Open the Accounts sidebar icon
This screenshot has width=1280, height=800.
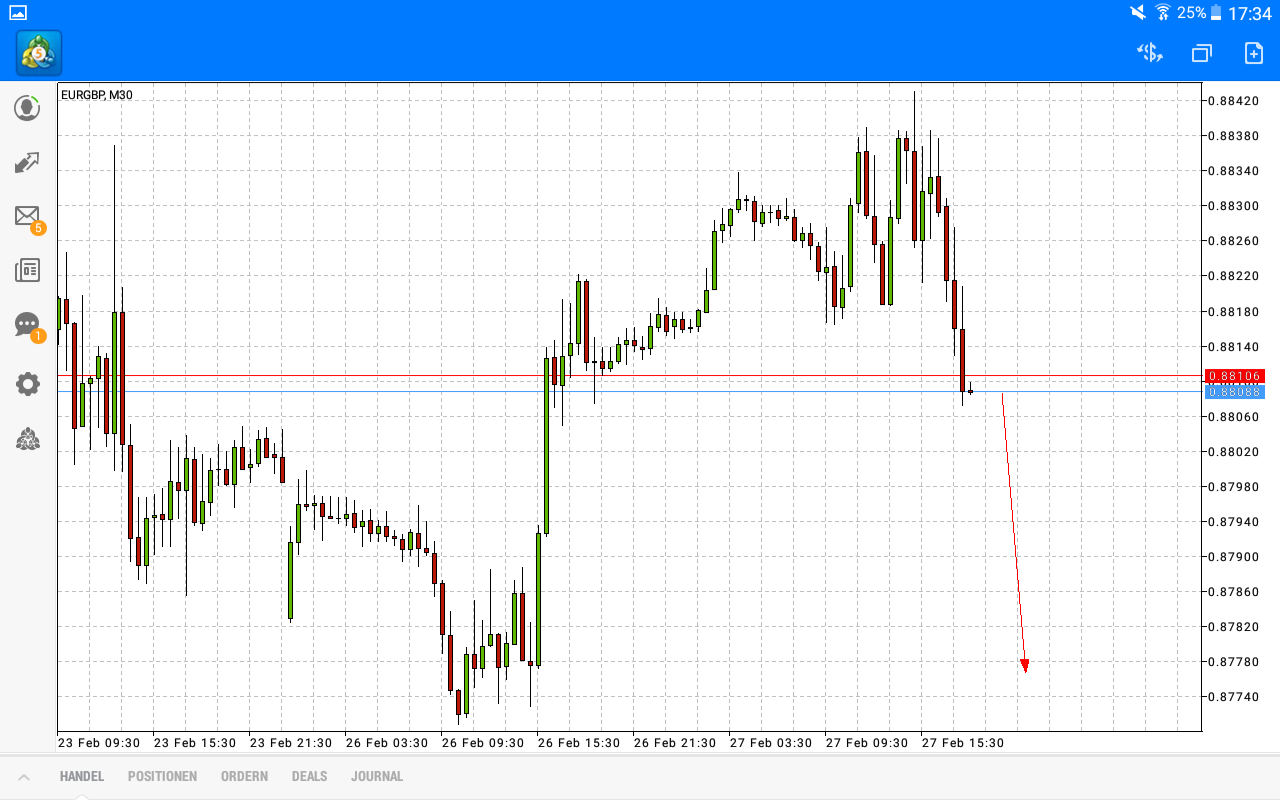coord(27,108)
